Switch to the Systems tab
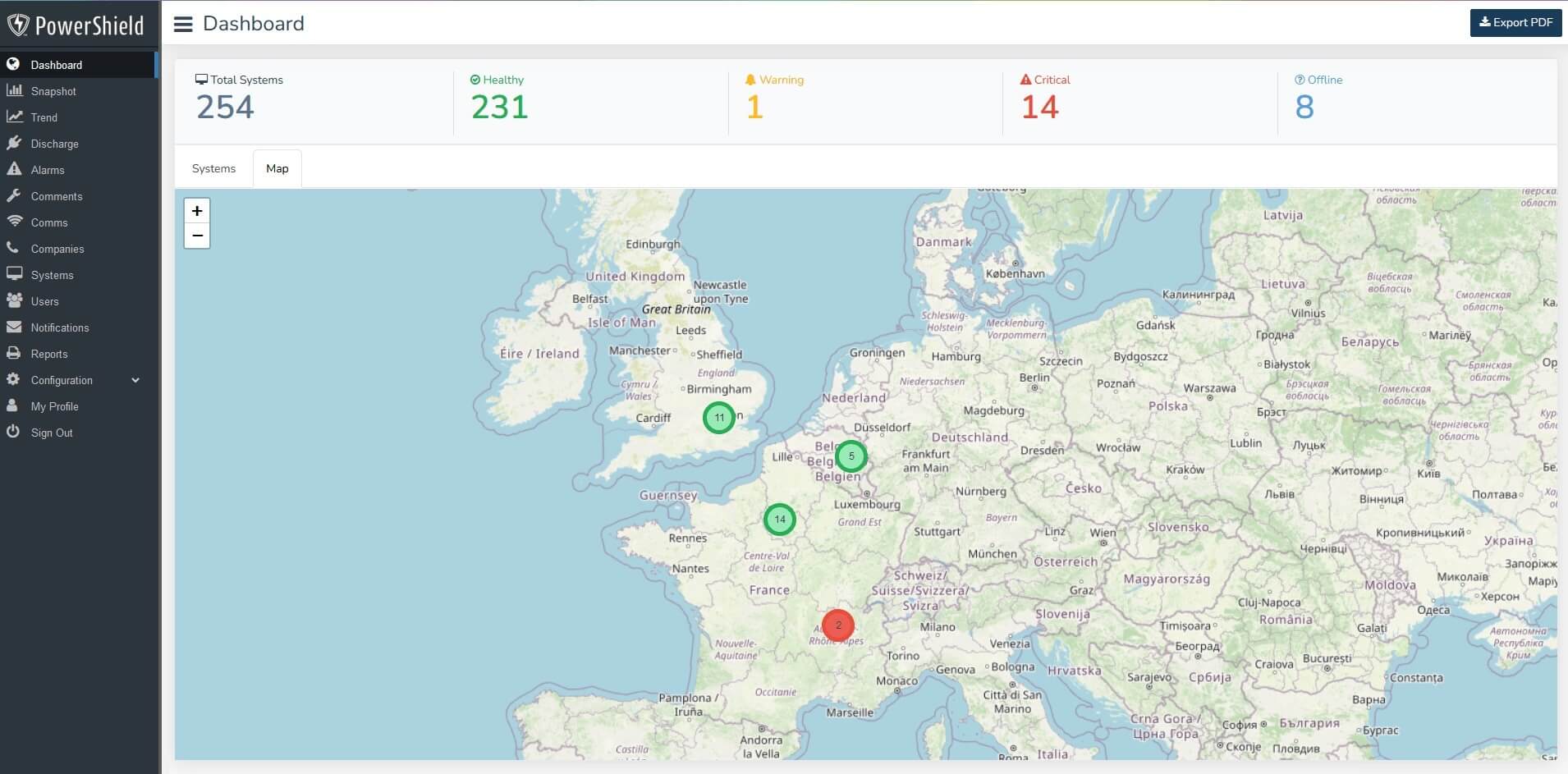1568x774 pixels. pyautogui.click(x=213, y=168)
